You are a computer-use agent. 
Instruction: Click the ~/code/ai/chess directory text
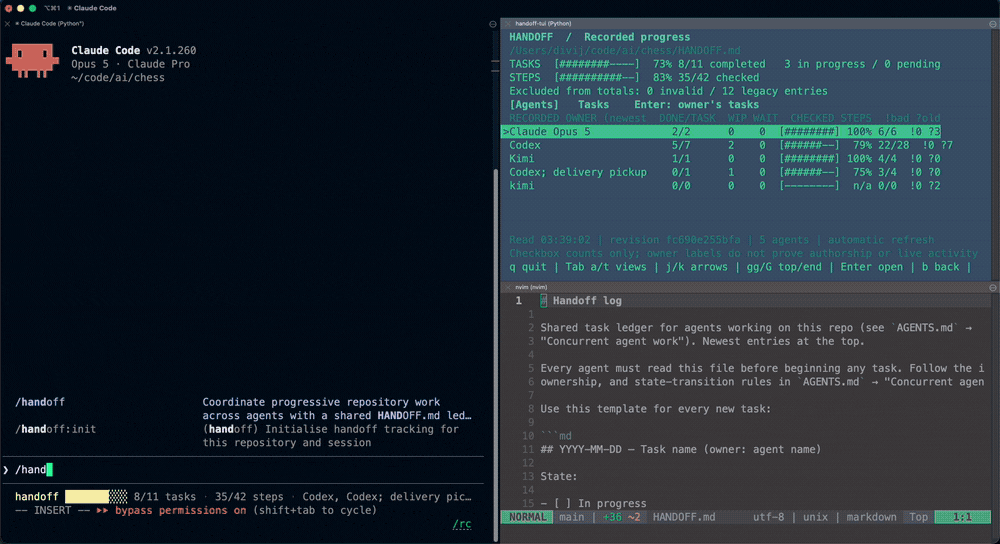click(x=118, y=78)
